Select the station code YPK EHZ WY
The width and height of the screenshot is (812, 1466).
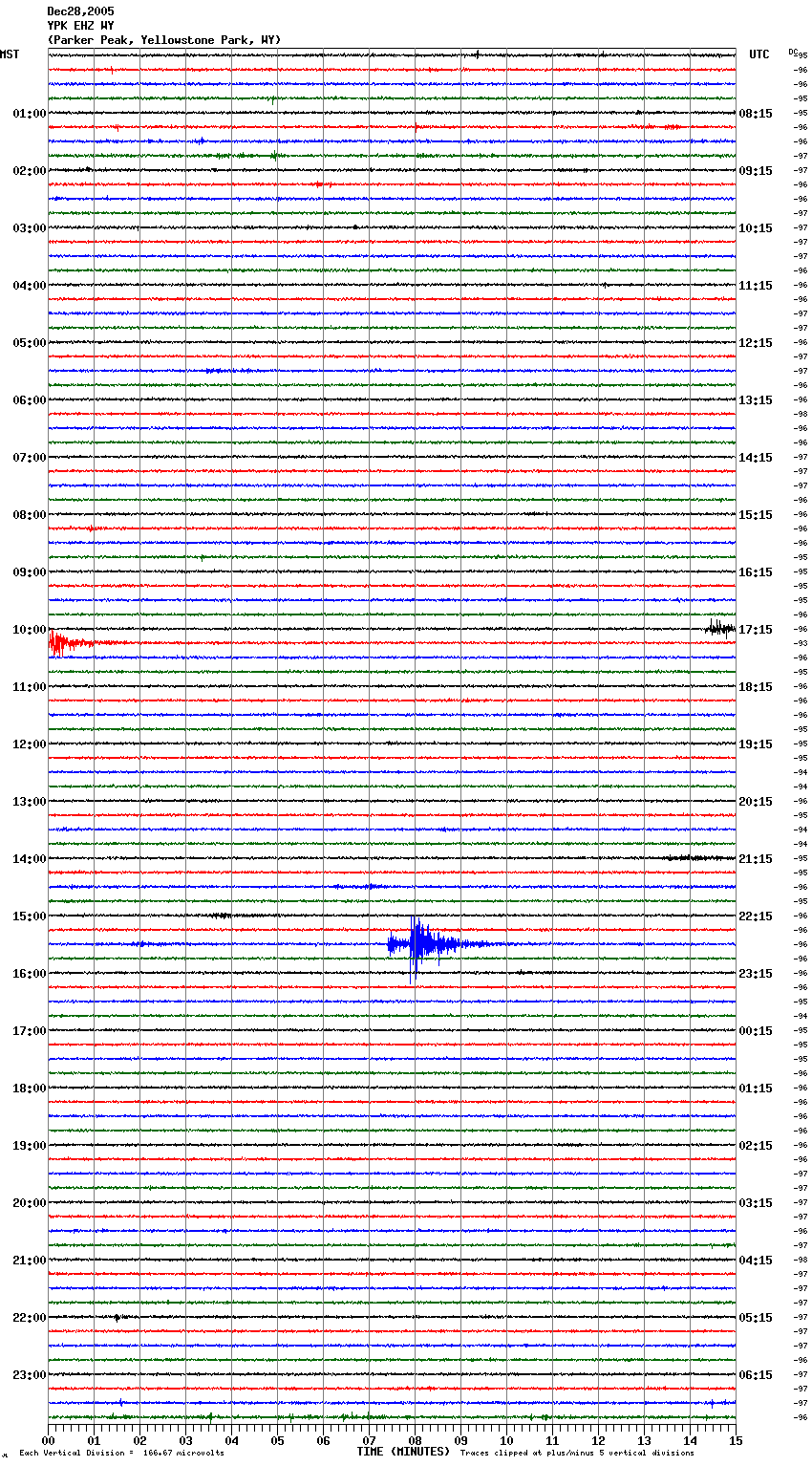(x=80, y=26)
